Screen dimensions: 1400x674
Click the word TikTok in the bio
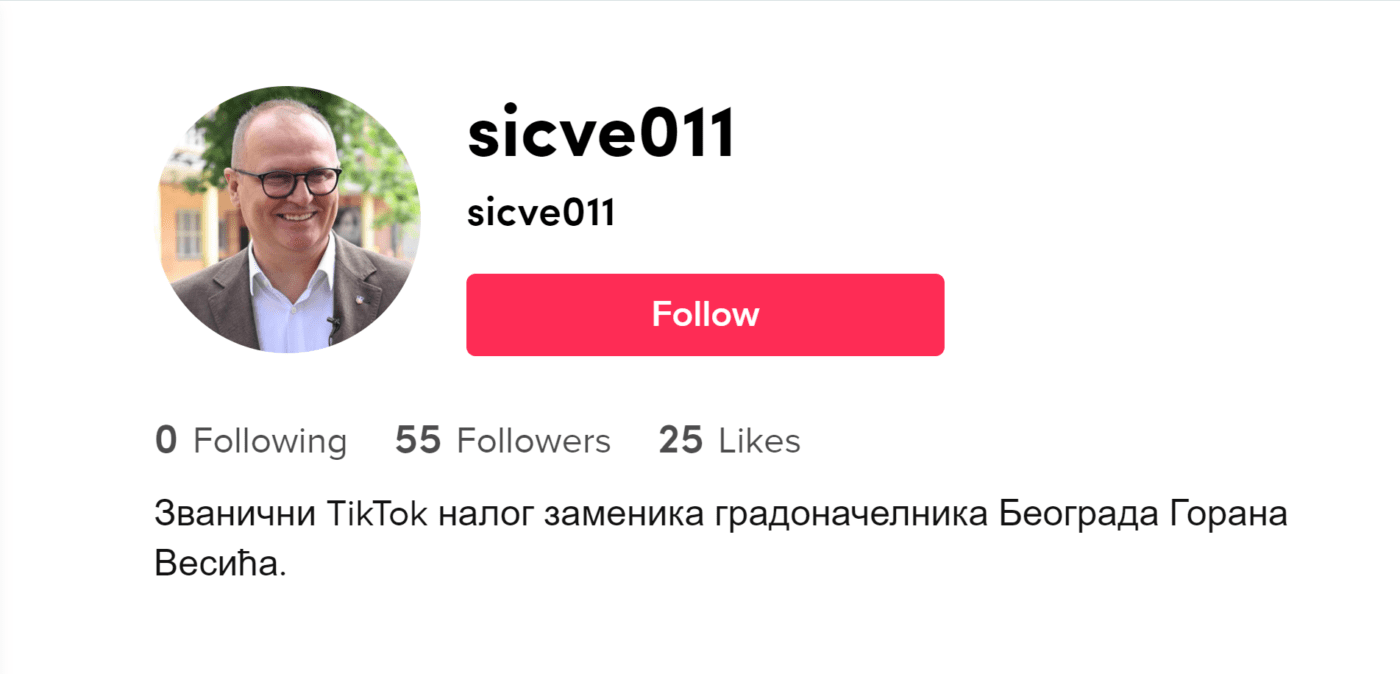coord(377,515)
